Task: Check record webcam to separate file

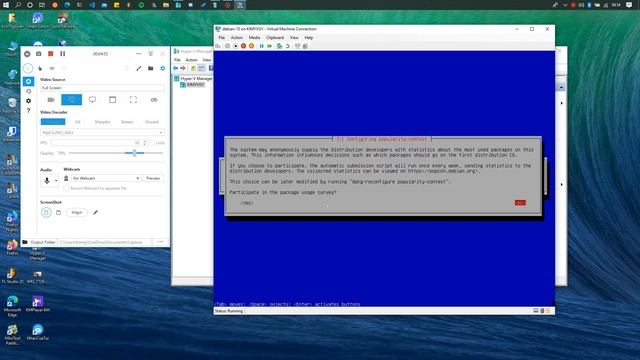Action: tap(66, 188)
